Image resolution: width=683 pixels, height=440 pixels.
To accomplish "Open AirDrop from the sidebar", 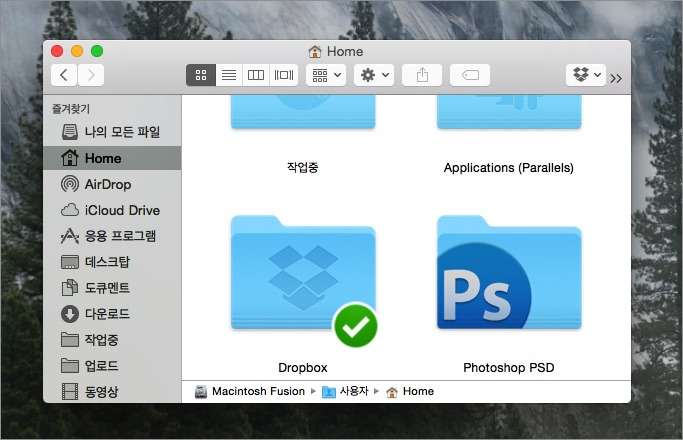I will coord(112,184).
